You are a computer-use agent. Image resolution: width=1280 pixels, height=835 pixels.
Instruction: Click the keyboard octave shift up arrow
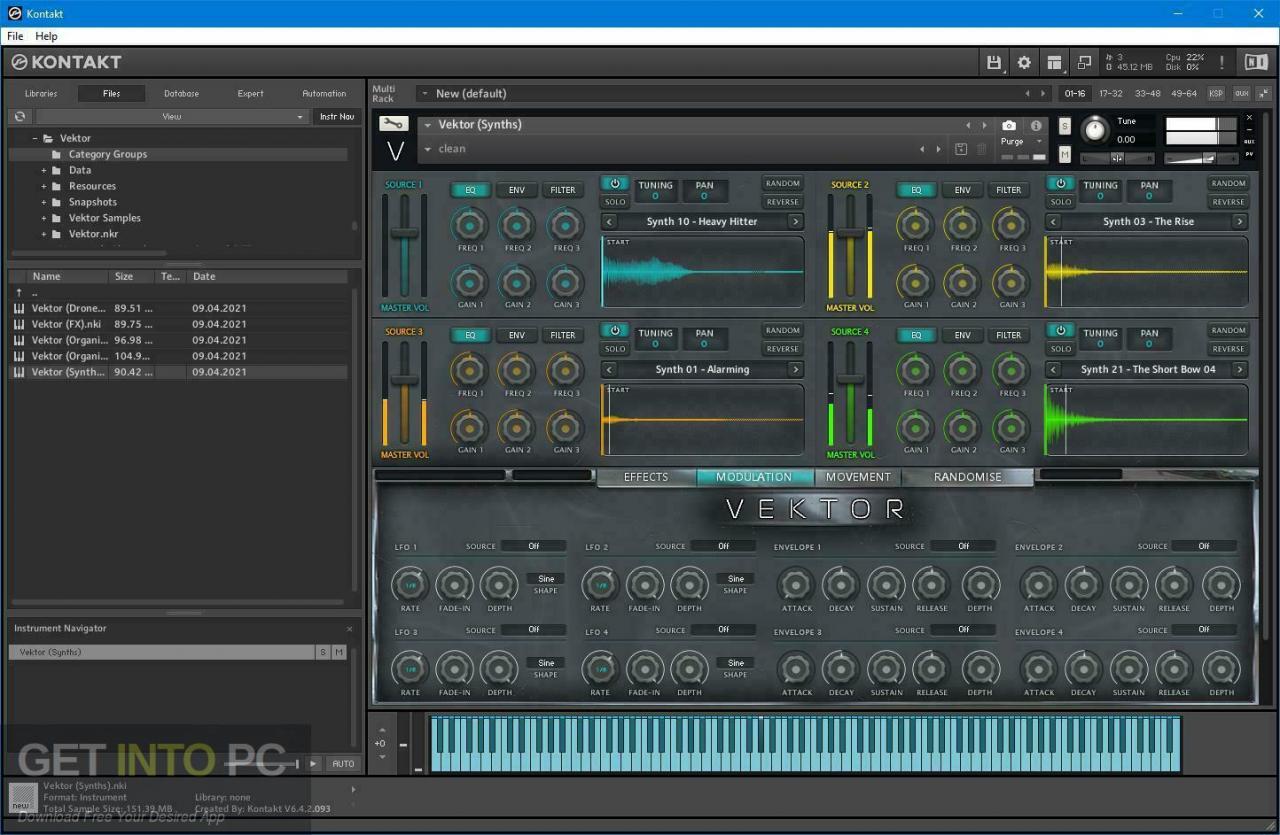click(380, 732)
